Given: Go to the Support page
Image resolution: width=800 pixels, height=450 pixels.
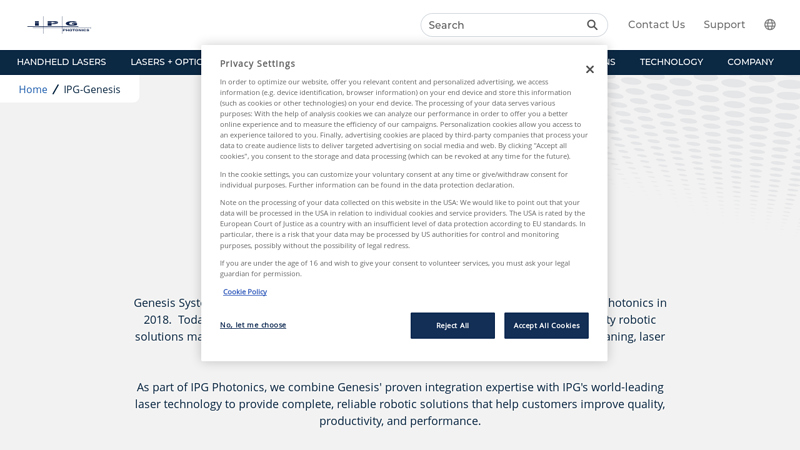Looking at the screenshot, I should tap(724, 25).
